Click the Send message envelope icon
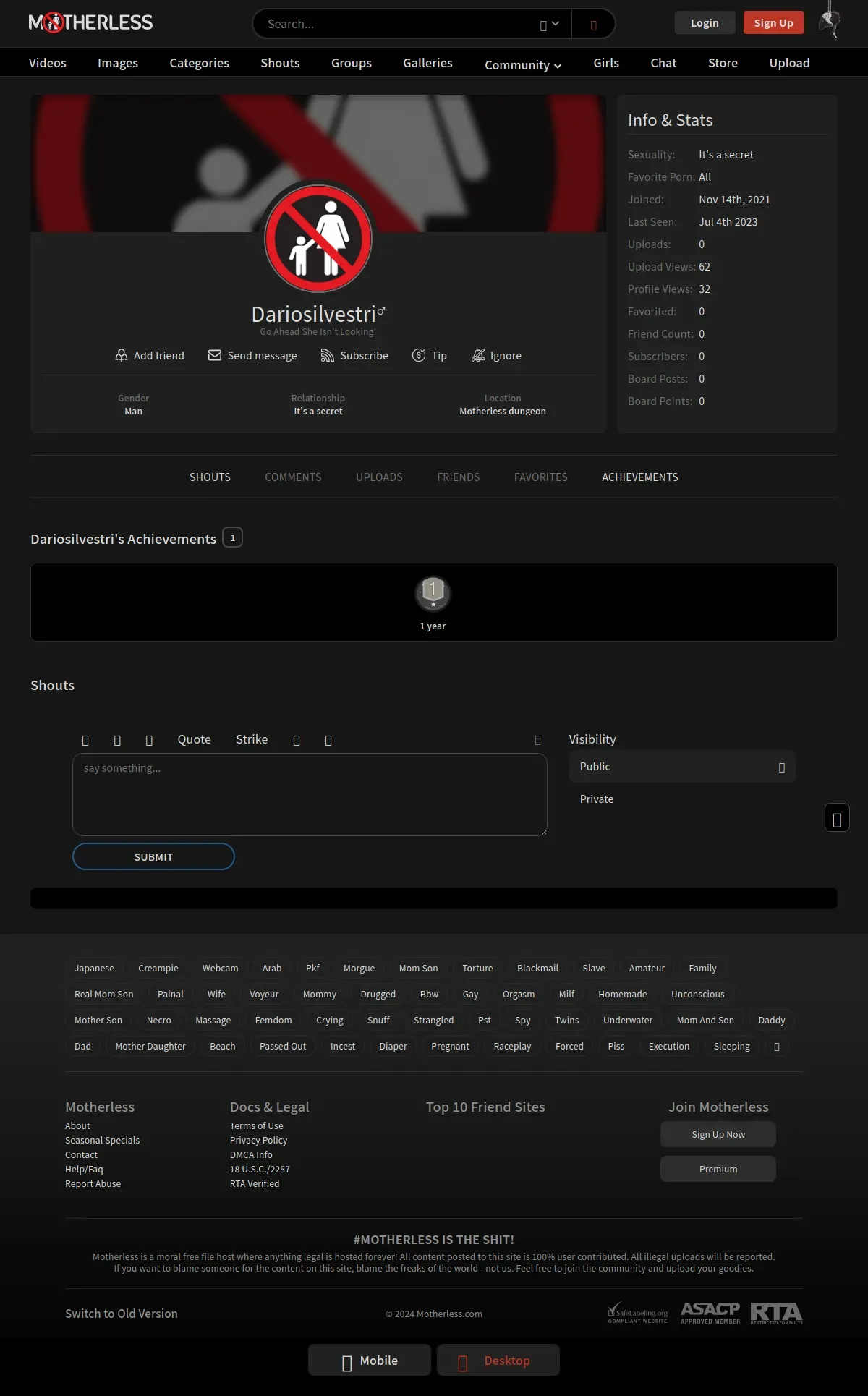 [x=215, y=355]
